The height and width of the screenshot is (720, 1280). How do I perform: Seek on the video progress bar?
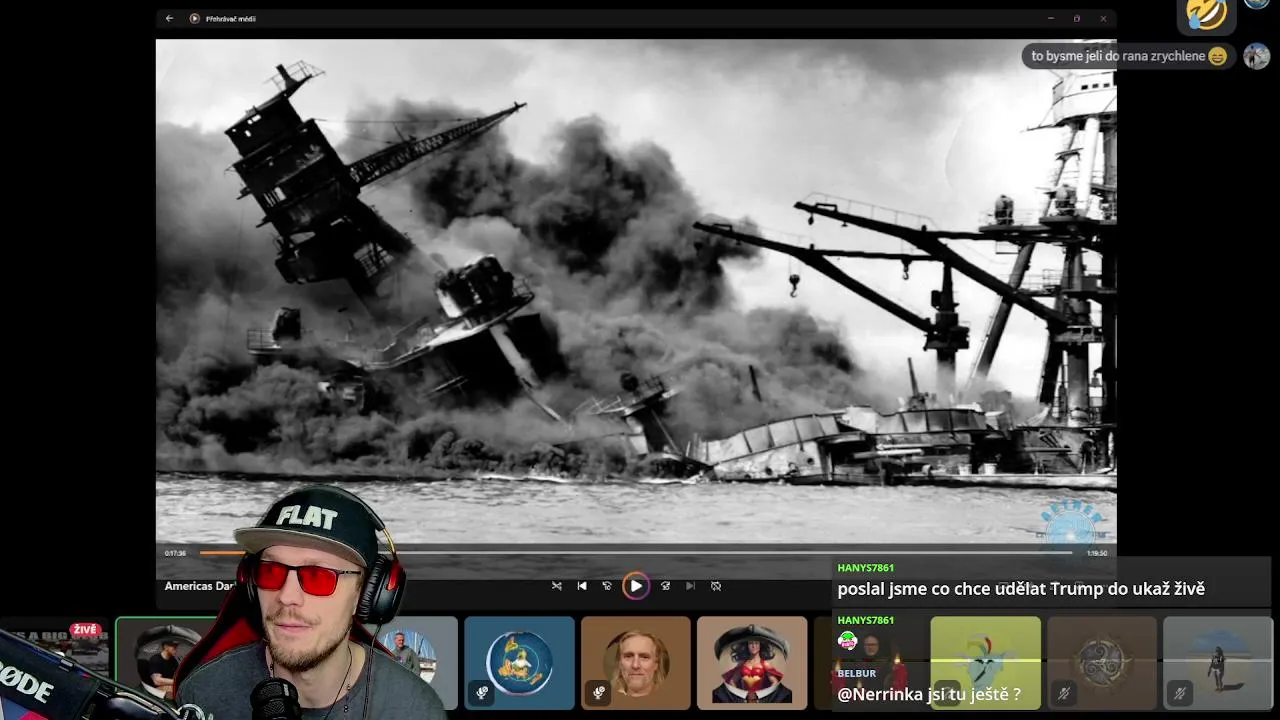[636, 552]
